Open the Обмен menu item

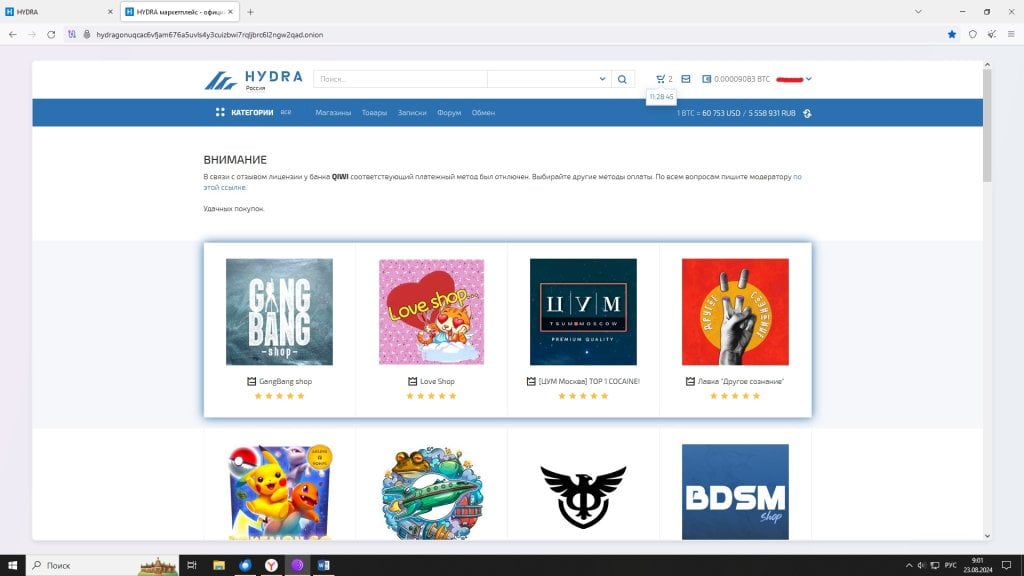(483, 113)
